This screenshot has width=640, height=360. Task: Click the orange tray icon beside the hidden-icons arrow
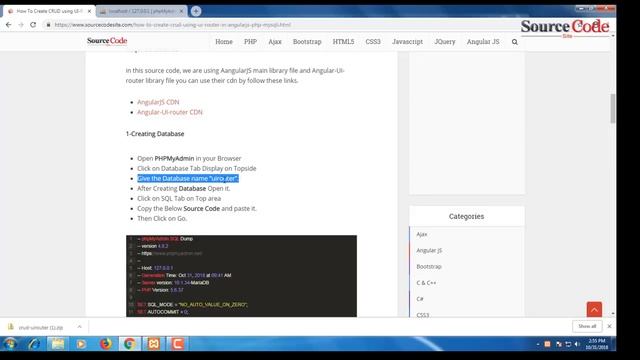(547, 344)
